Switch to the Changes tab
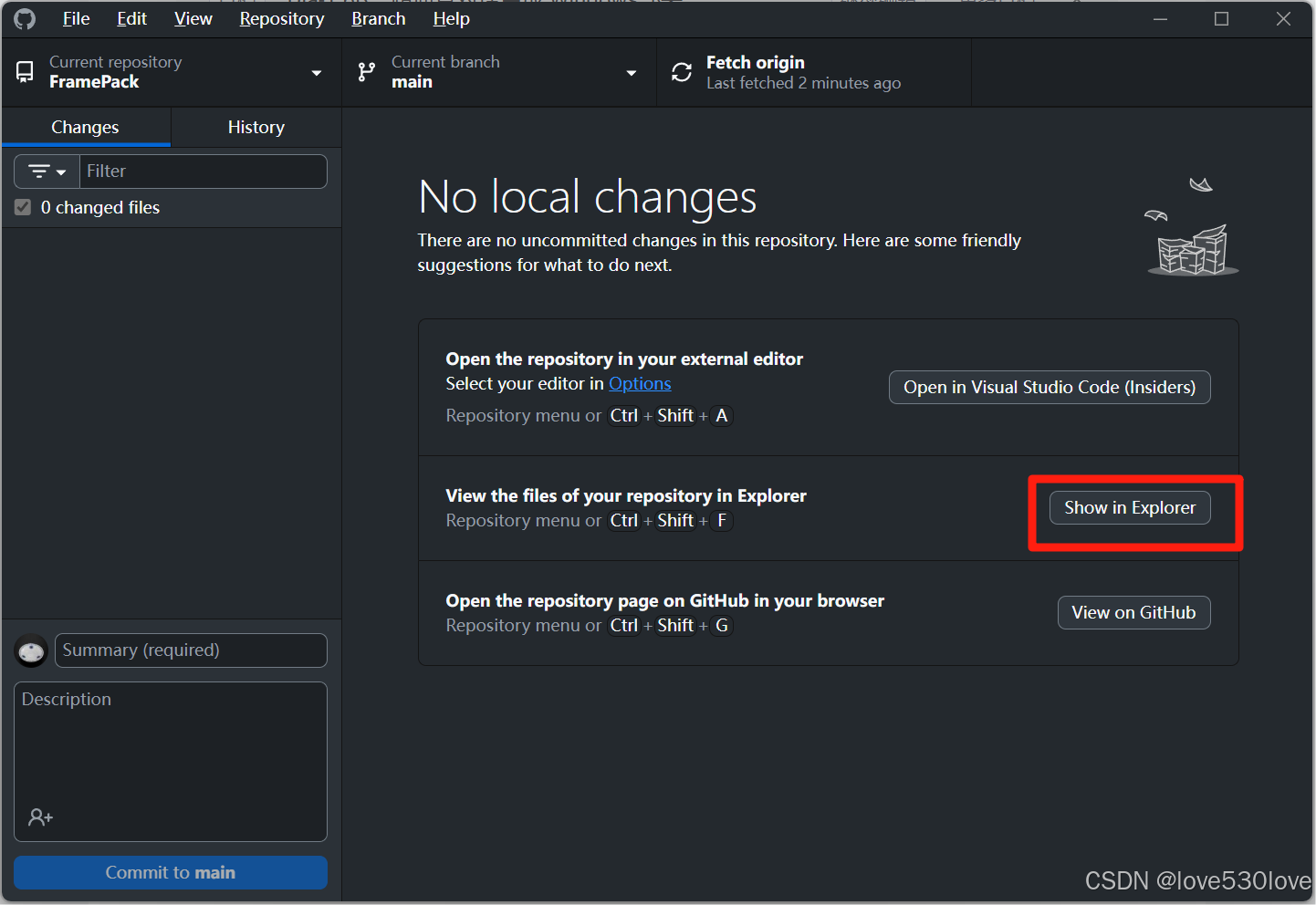 point(86,127)
